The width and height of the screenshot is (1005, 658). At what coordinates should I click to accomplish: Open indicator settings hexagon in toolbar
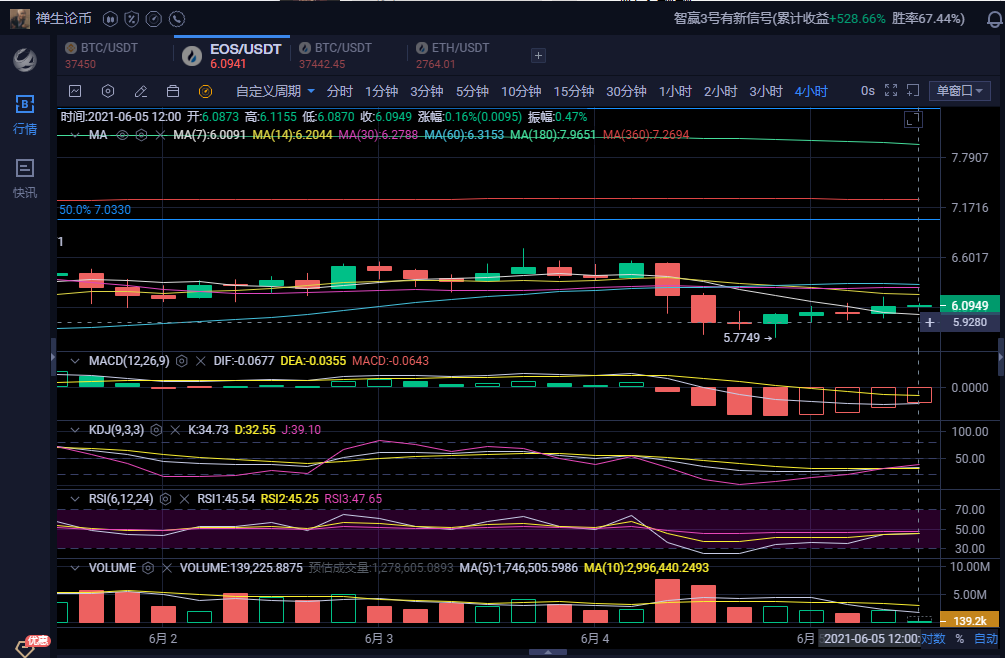tap(108, 91)
